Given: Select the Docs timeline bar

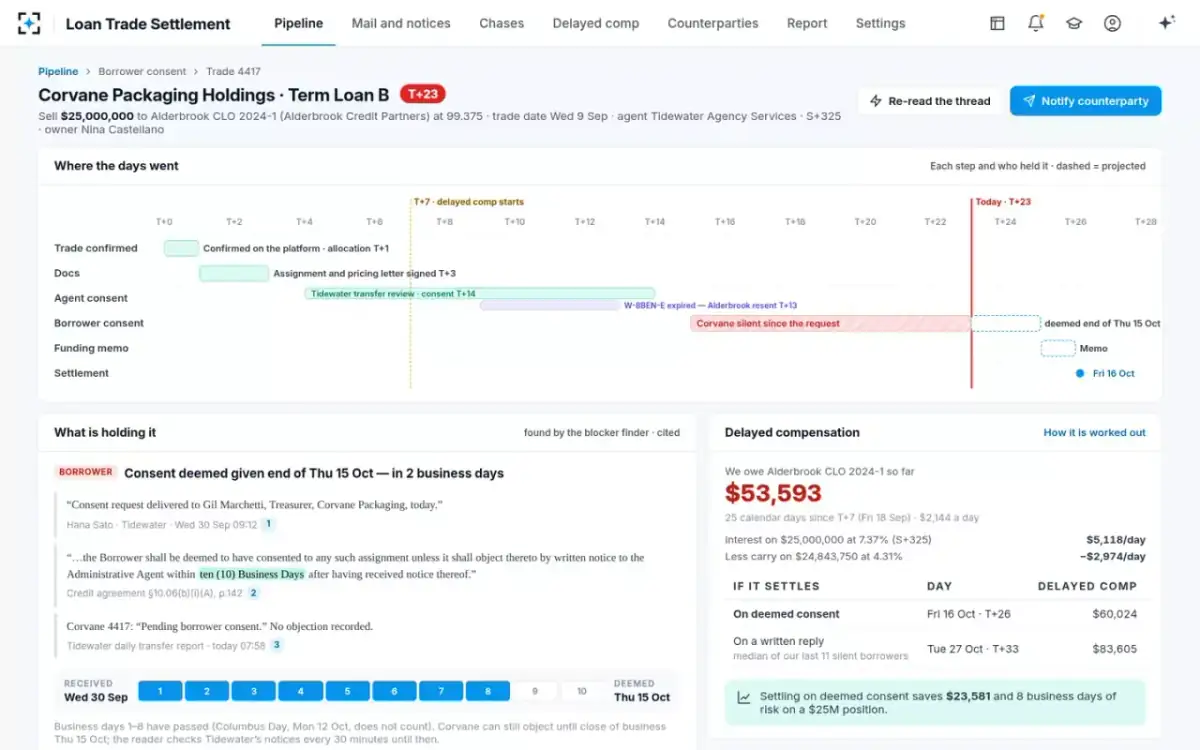Looking at the screenshot, I should tap(234, 273).
